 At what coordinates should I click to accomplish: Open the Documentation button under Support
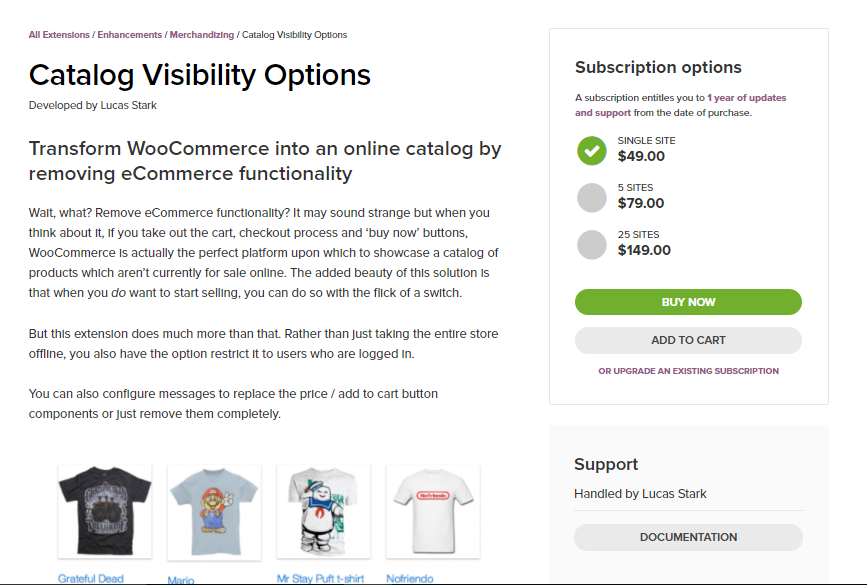(x=688, y=537)
